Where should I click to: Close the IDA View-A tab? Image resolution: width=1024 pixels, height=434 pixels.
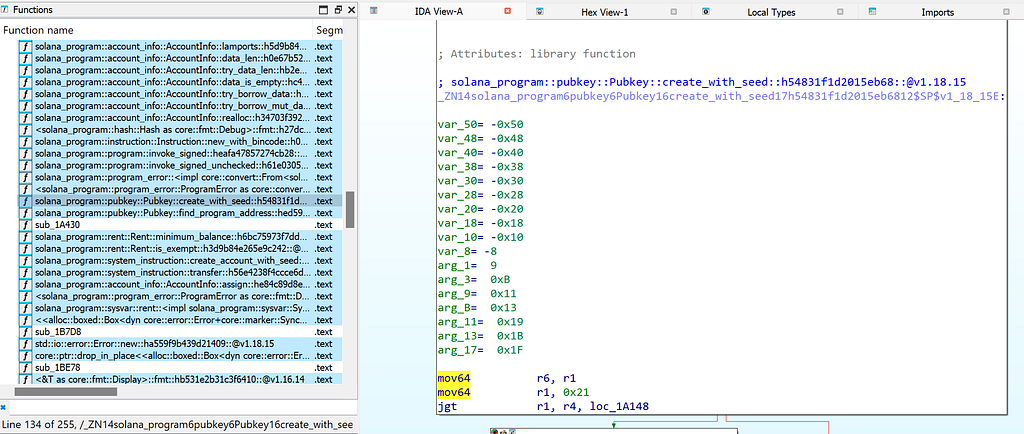(x=507, y=11)
